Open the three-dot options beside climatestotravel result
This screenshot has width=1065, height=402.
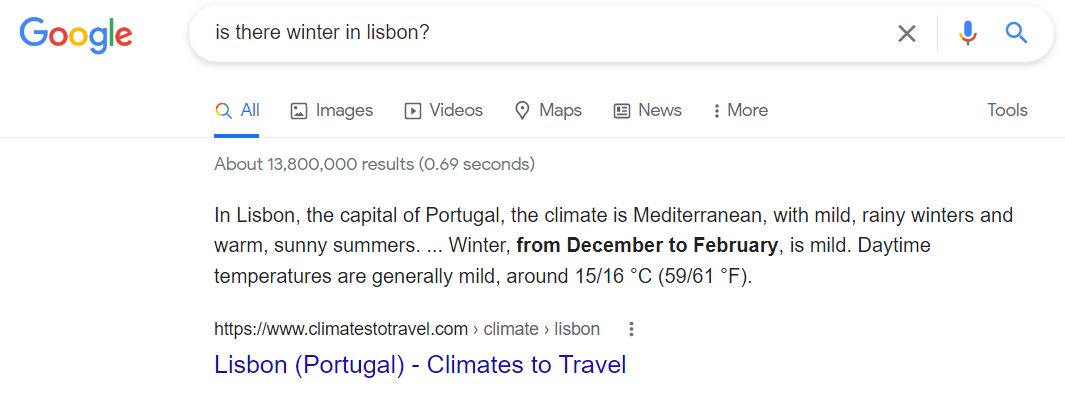pyautogui.click(x=631, y=329)
